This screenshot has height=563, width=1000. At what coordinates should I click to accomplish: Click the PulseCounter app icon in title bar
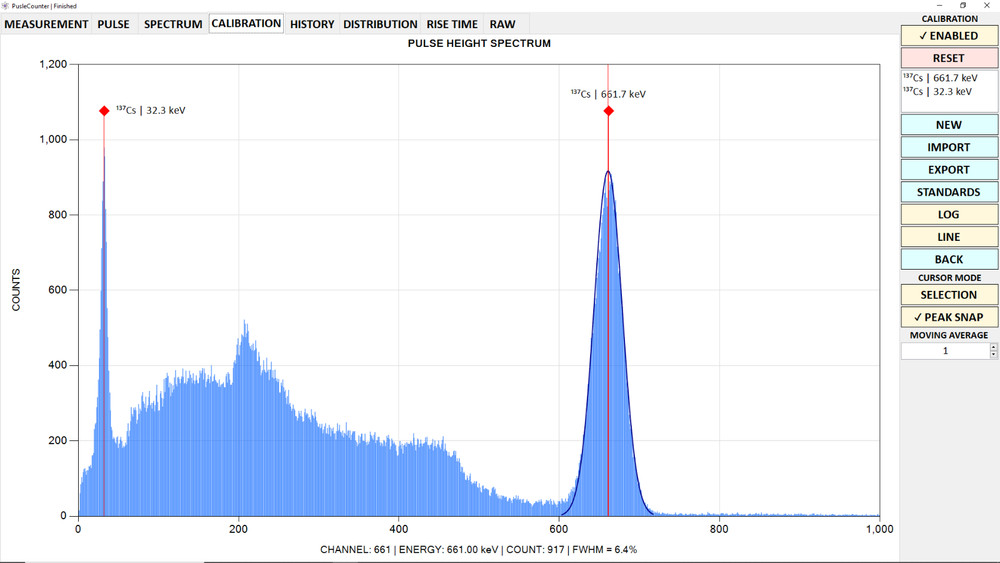point(6,6)
